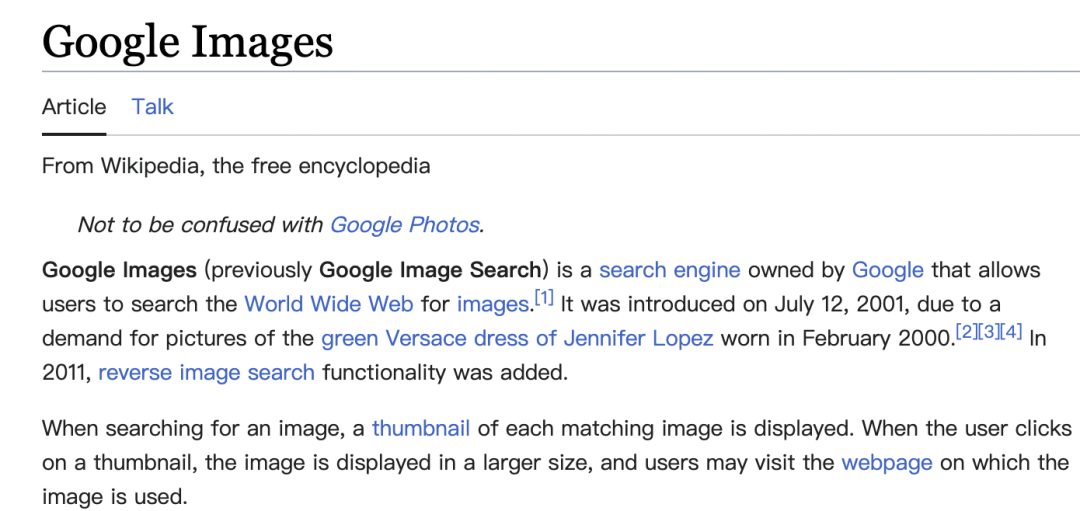Open the reverse image search link
Image resolution: width=1080 pixels, height=511 pixels.
coord(207,373)
